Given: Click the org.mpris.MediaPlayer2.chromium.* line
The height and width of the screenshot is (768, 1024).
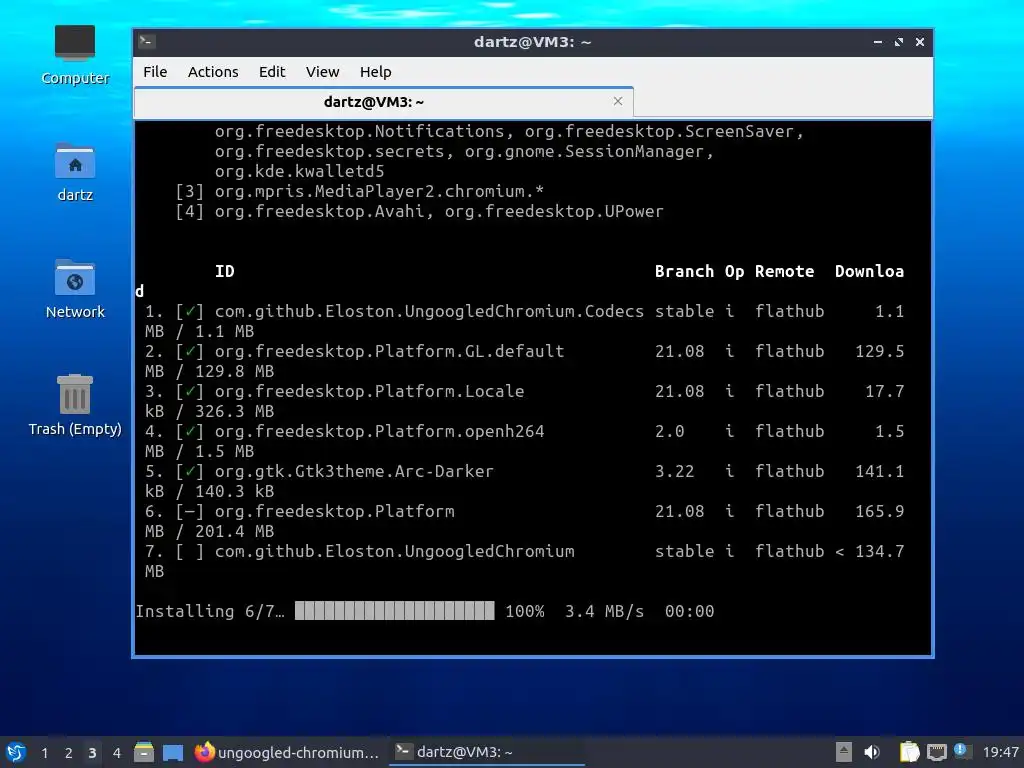Looking at the screenshot, I should [x=379, y=191].
